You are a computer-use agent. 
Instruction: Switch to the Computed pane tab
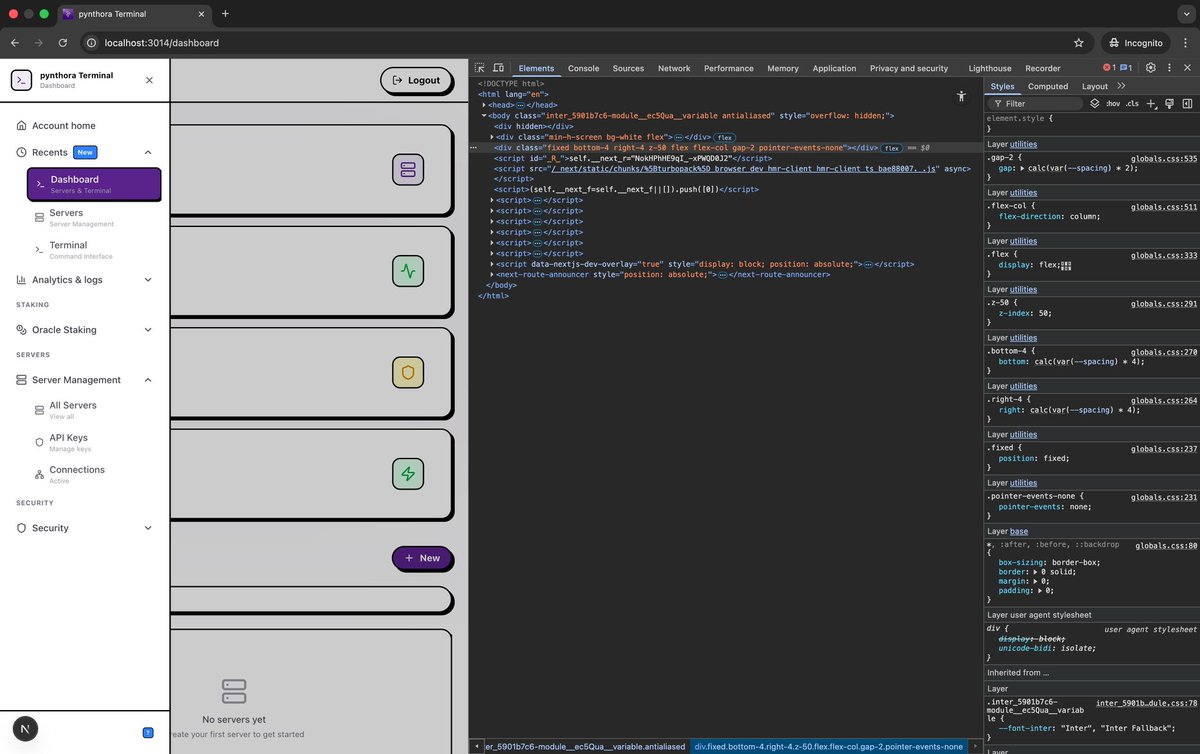pyautogui.click(x=1048, y=86)
